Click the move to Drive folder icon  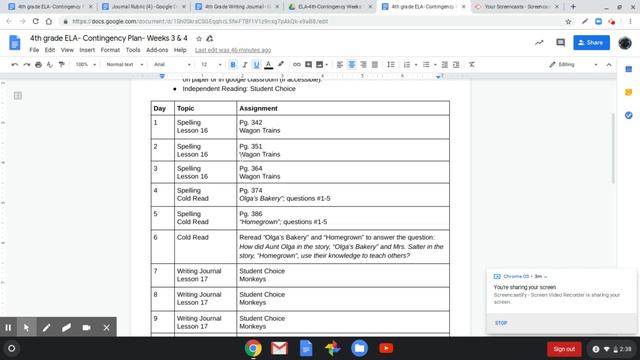pos(210,38)
